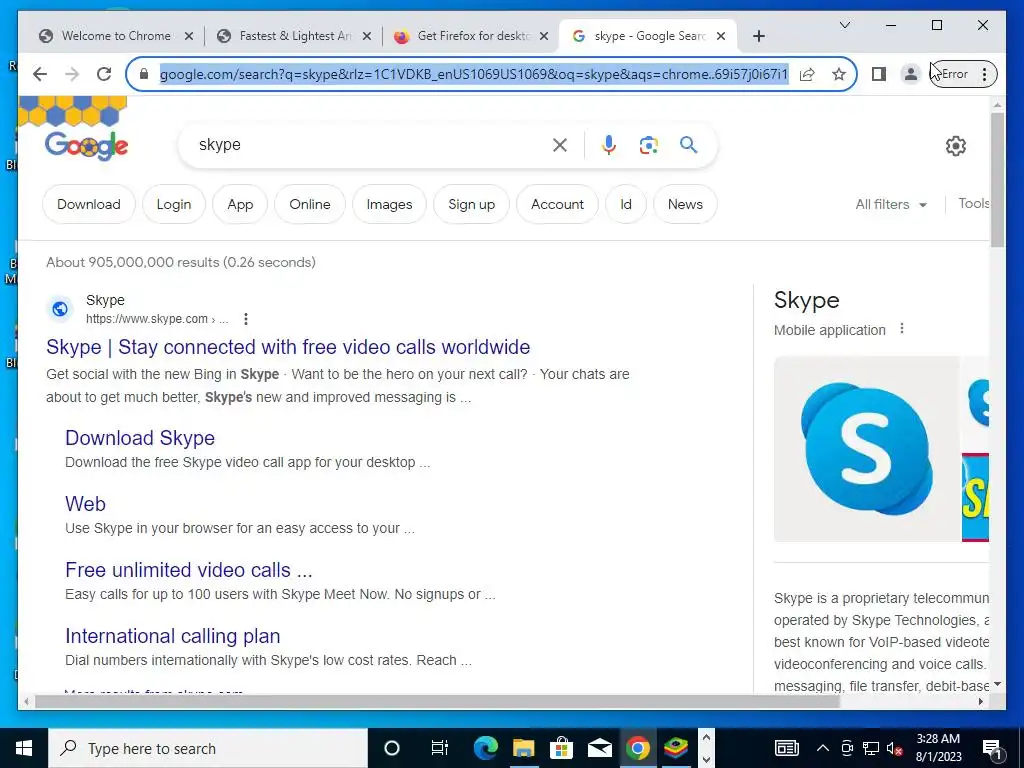Switch to News results
This screenshot has height=768, width=1024.
click(685, 204)
